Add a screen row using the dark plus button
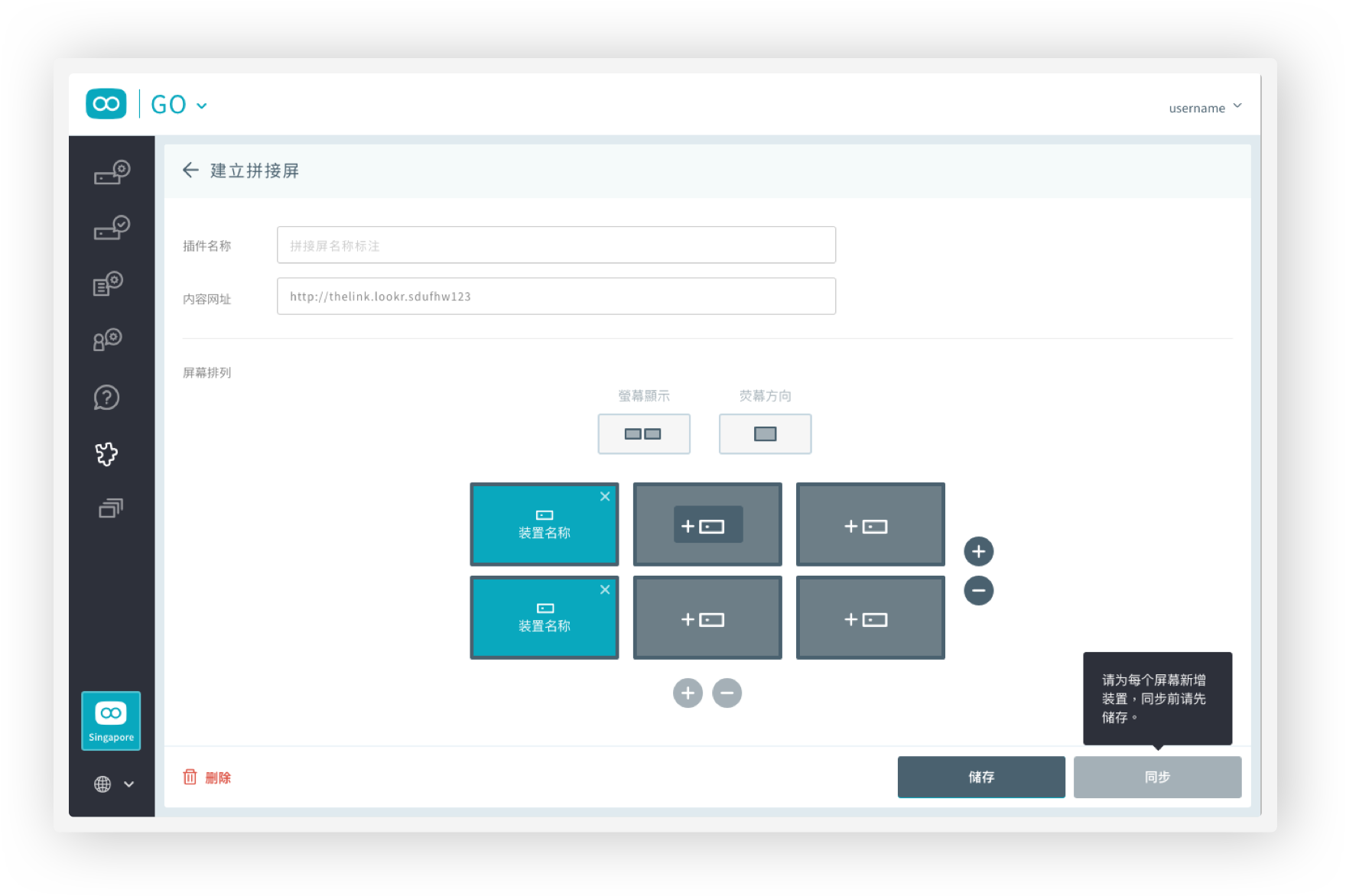 tap(978, 551)
